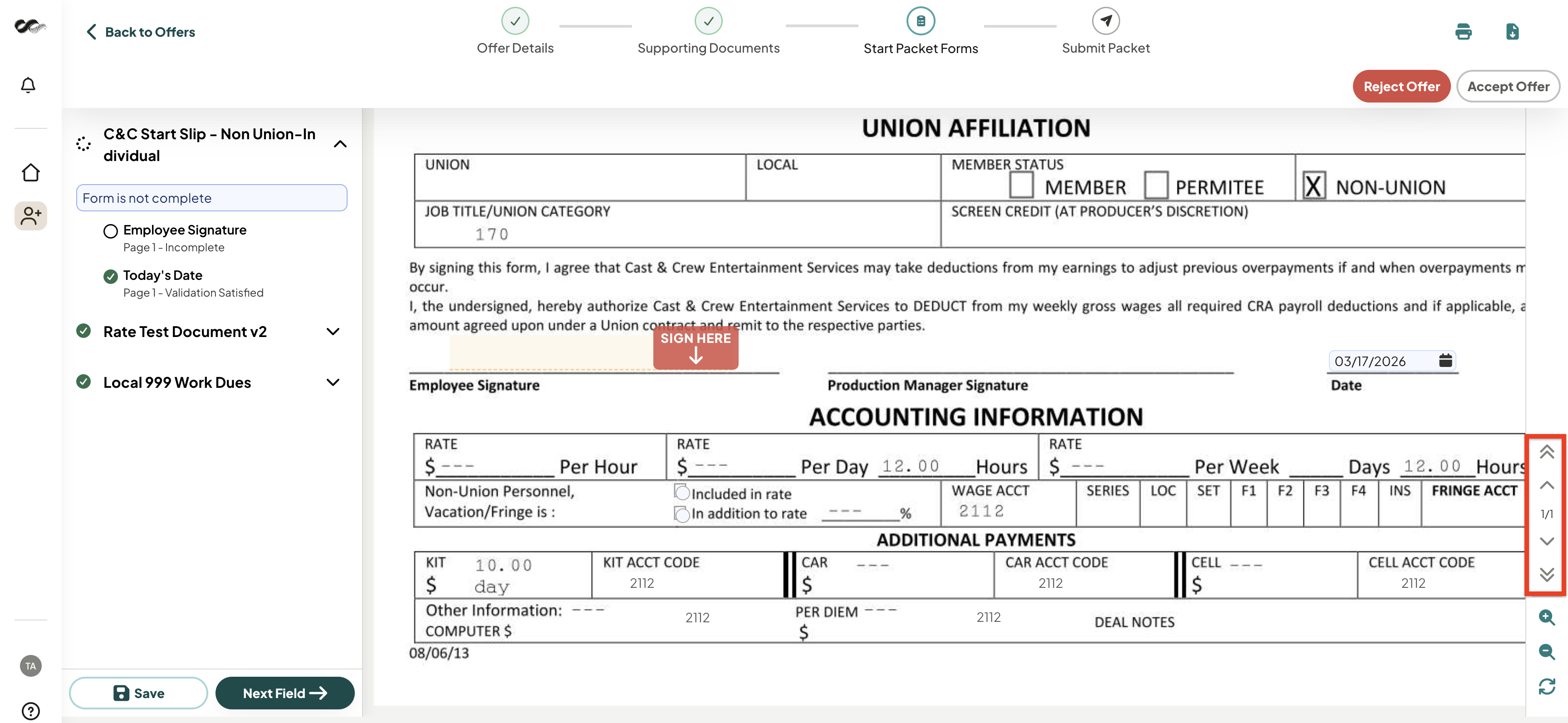Screen dimensions: 1568x723
Task: Jump to the last page with double-down chevron
Action: (x=1547, y=574)
